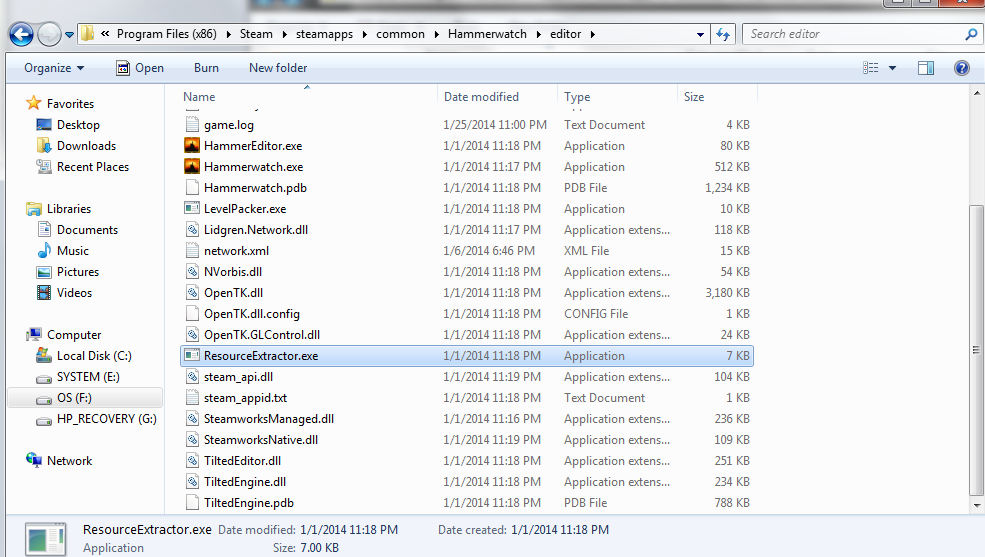Open Recent Places in the navigation pane
This screenshot has width=985, height=557.
click(x=92, y=166)
